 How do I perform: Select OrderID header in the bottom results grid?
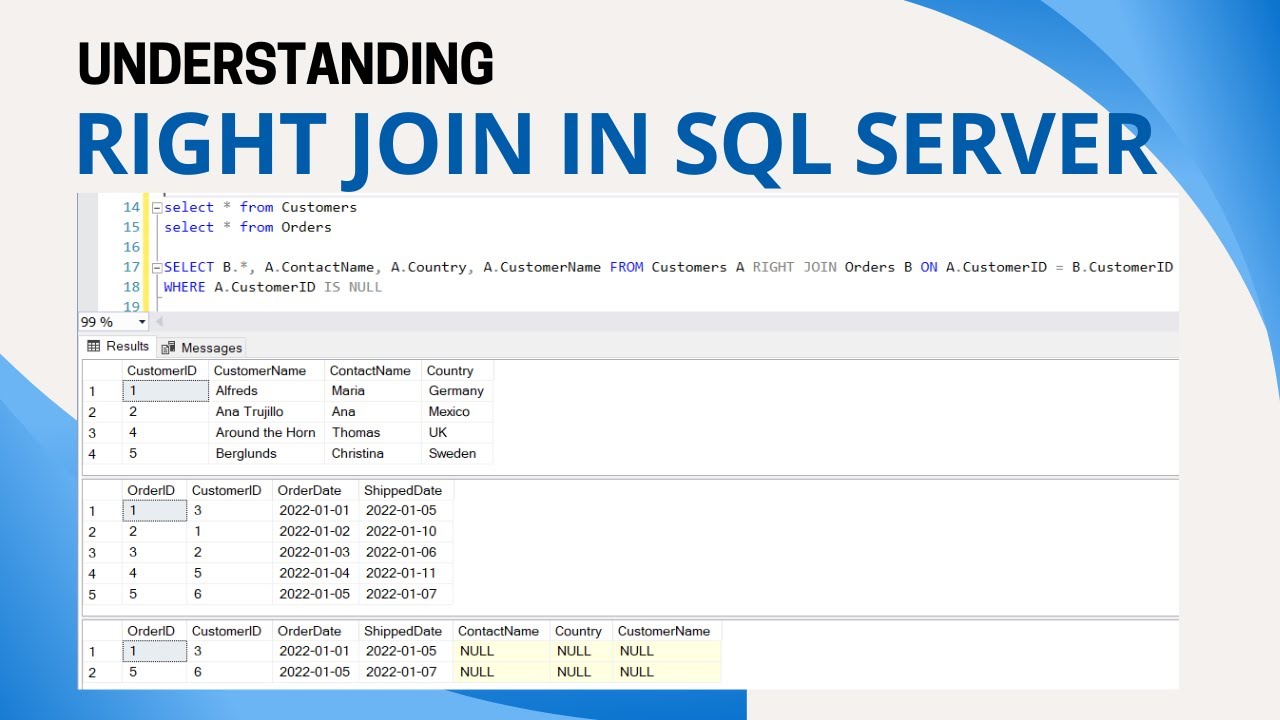pos(154,631)
